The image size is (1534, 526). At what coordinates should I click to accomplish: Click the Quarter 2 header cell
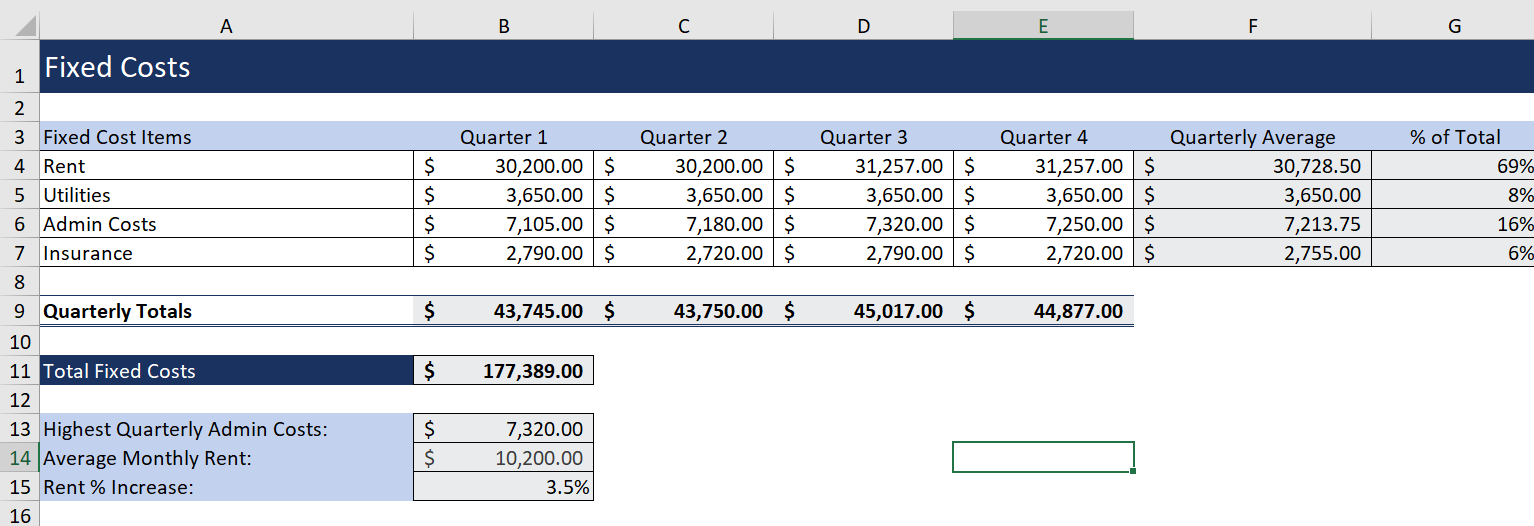click(x=683, y=137)
